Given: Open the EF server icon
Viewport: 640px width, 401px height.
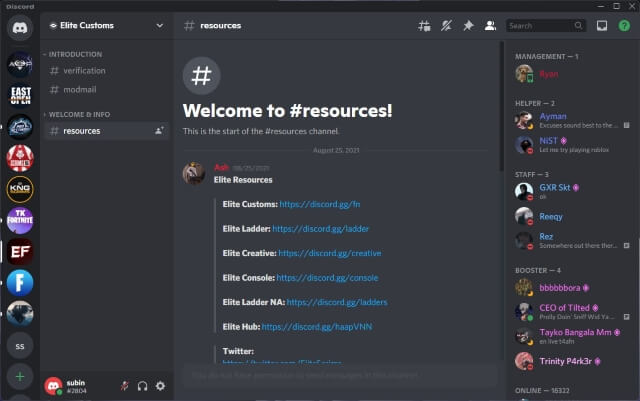Looking at the screenshot, I should 20,250.
